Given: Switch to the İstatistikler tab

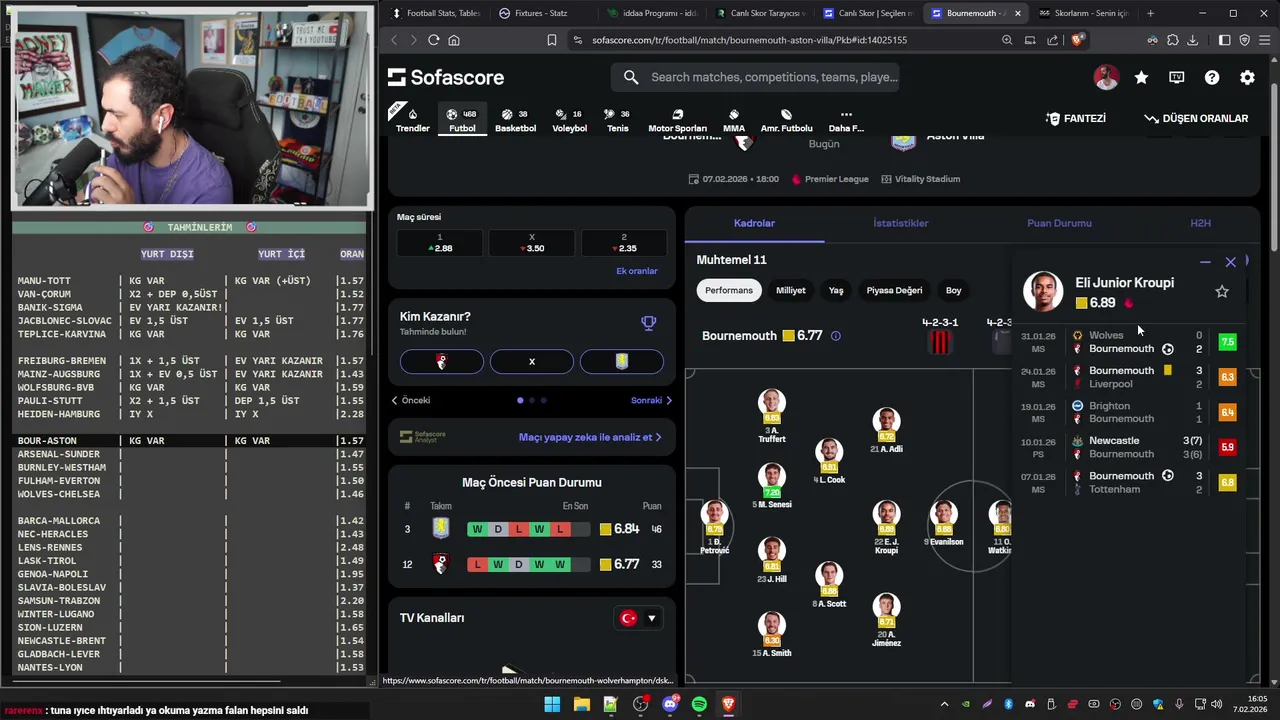Looking at the screenshot, I should [901, 223].
